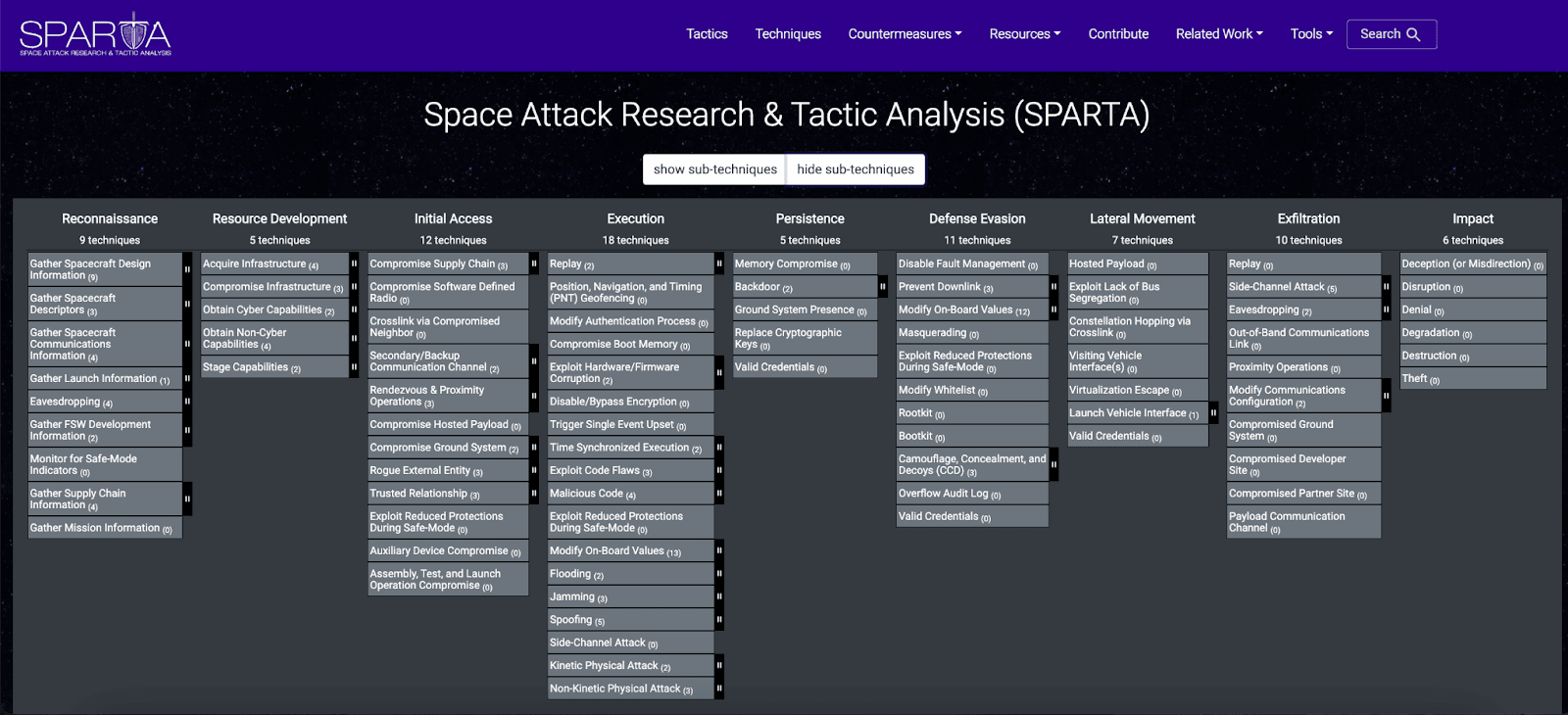Expand Gather Spacecraft Descriptors sub-techniques handle
1568x715 pixels.
pos(187,304)
